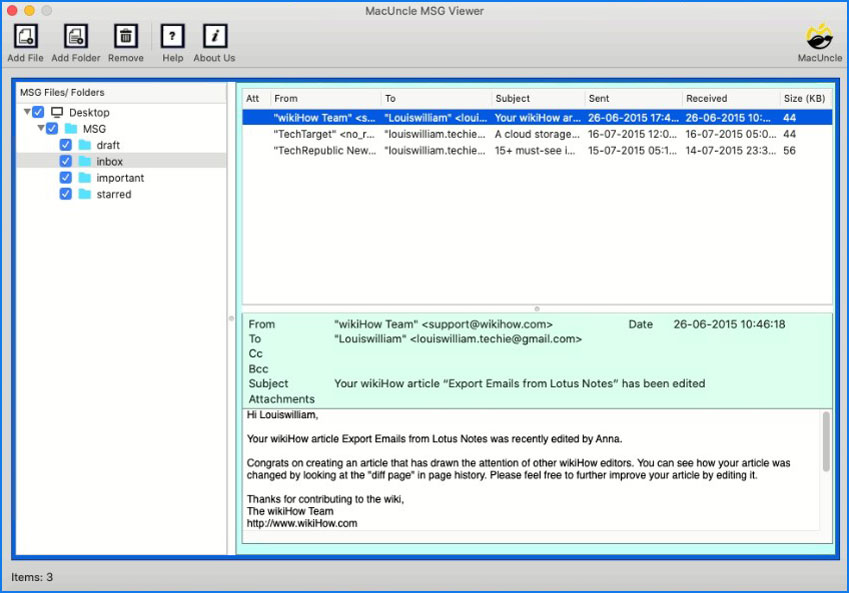Click the http://www.wikiHow.com link text
This screenshot has height=593, width=849.
(302, 523)
